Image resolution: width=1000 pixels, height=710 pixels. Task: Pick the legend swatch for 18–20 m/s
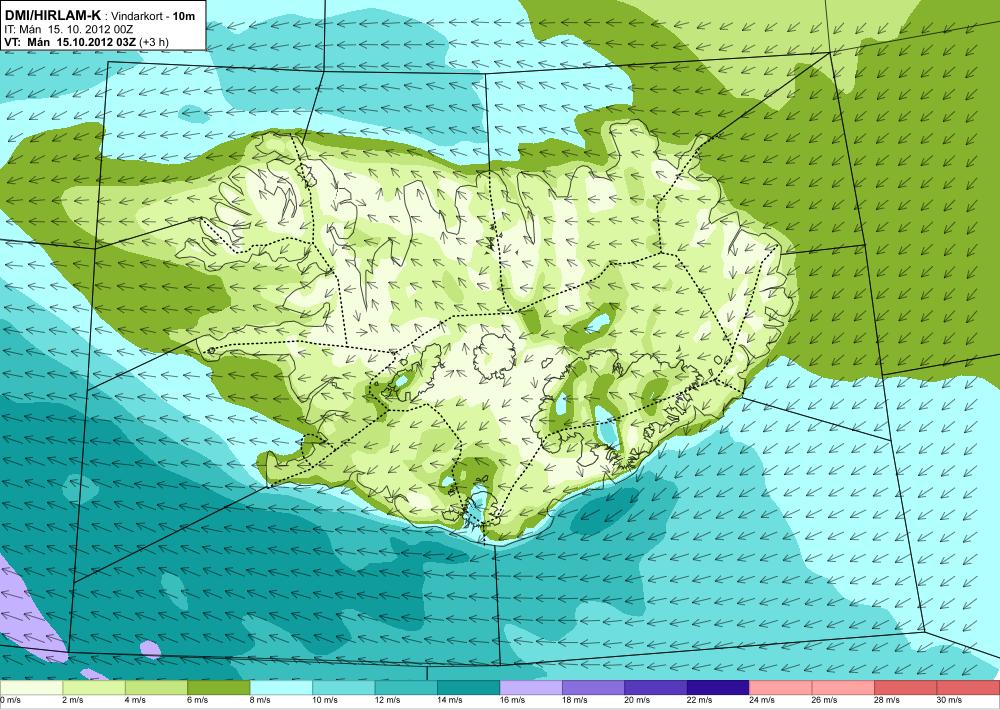[594, 688]
